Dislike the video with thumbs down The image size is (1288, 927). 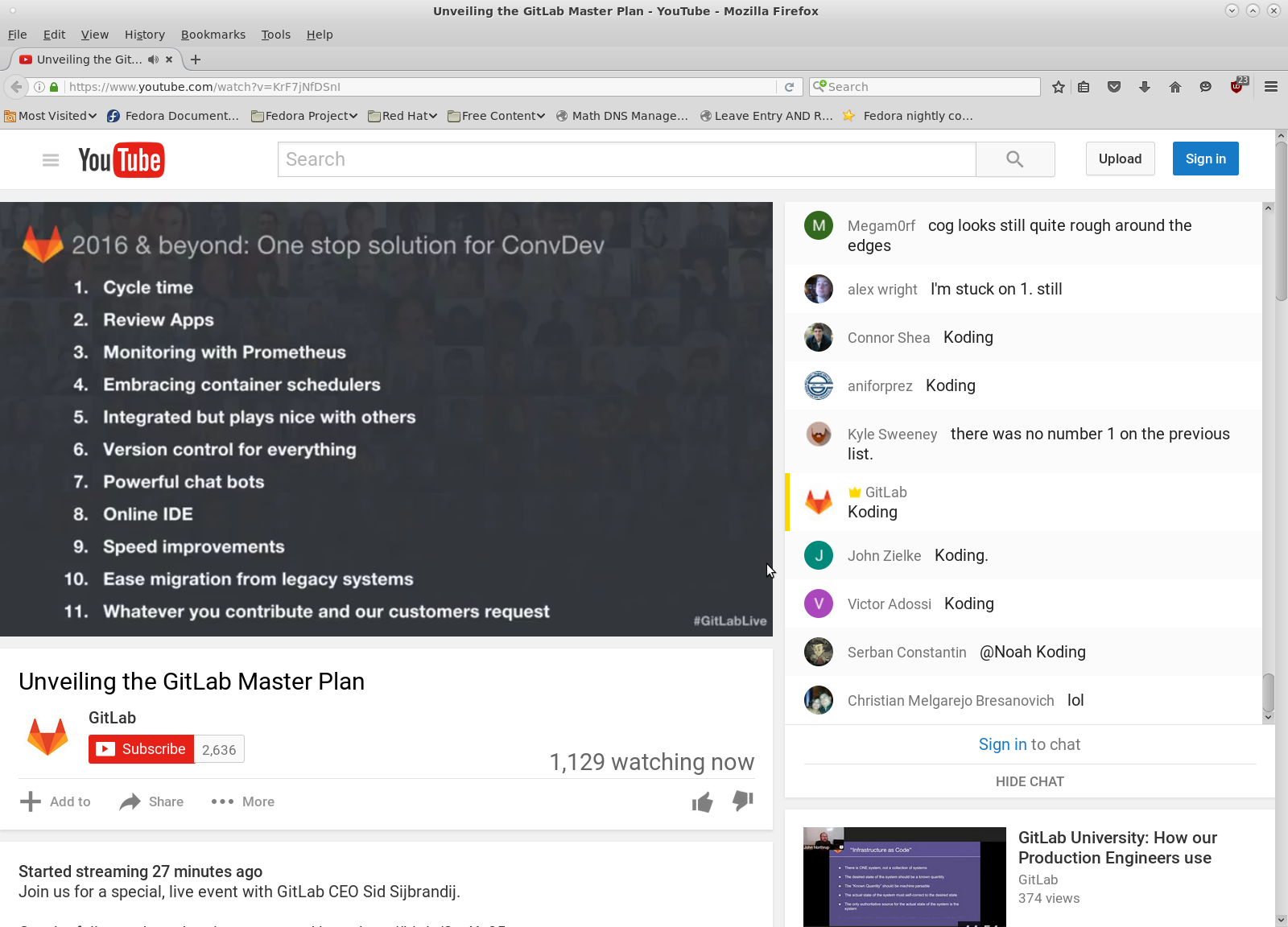[x=743, y=801]
